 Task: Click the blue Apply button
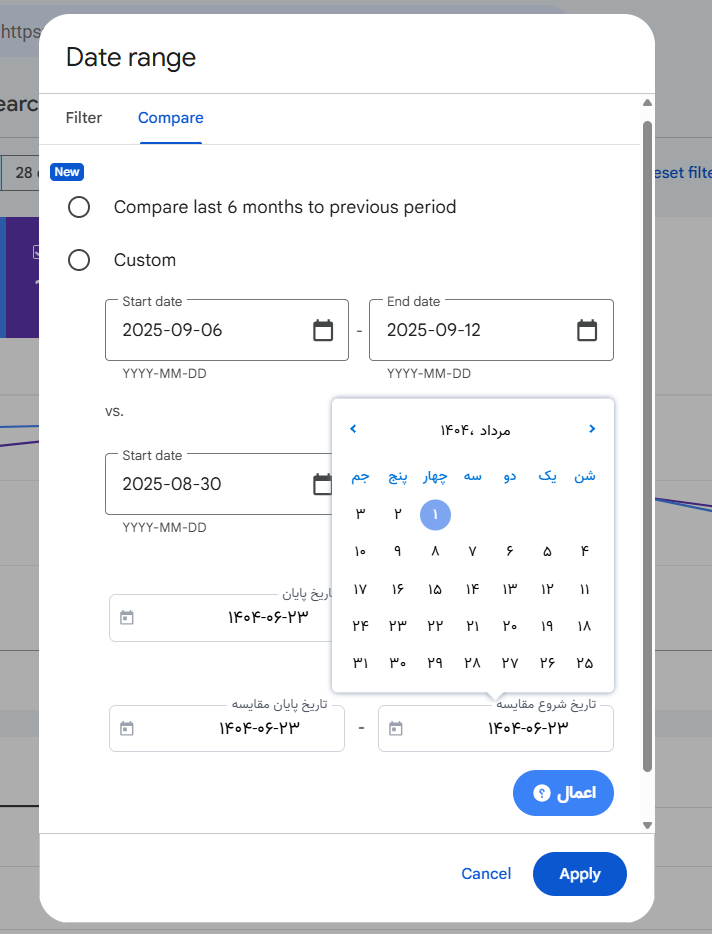579,874
